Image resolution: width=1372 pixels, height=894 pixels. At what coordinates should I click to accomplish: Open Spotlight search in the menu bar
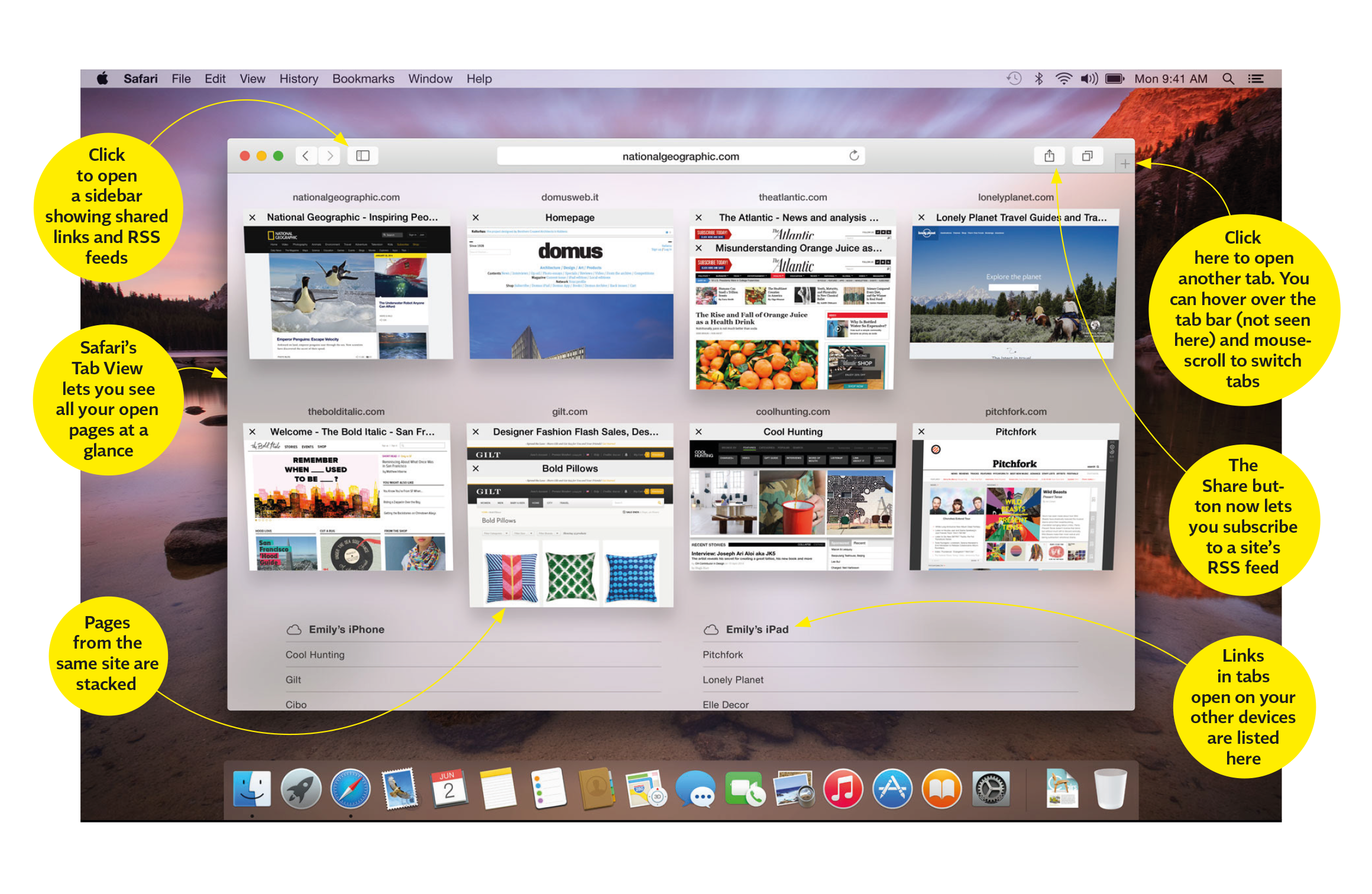1228,79
